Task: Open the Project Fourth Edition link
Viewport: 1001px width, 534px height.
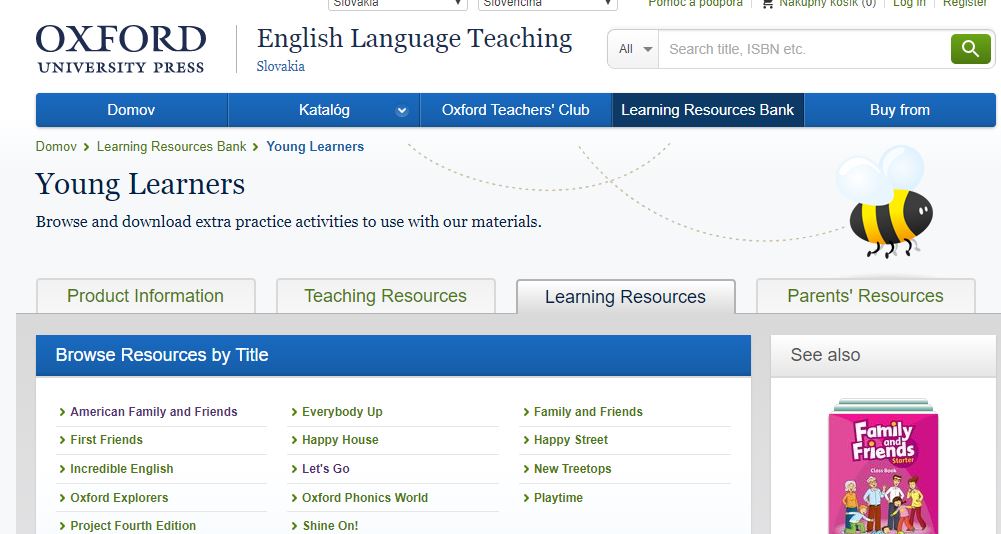Action: pyautogui.click(x=133, y=526)
